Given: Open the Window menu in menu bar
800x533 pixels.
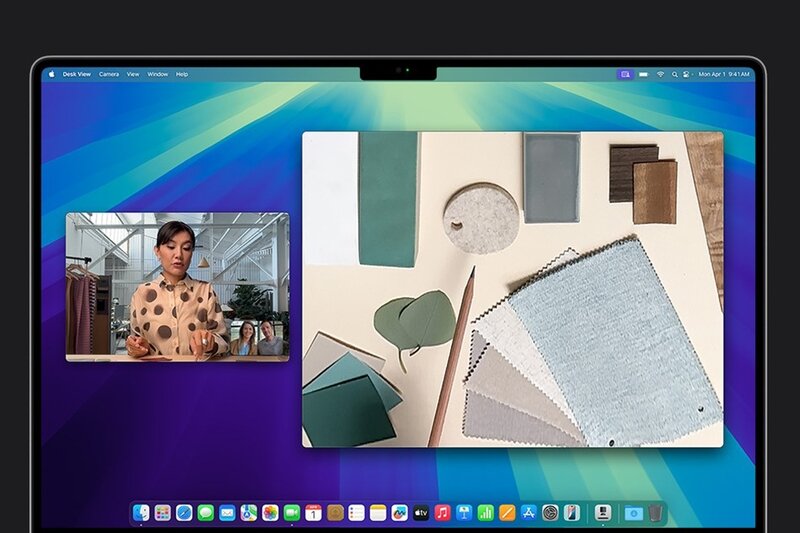Looking at the screenshot, I should 158,74.
